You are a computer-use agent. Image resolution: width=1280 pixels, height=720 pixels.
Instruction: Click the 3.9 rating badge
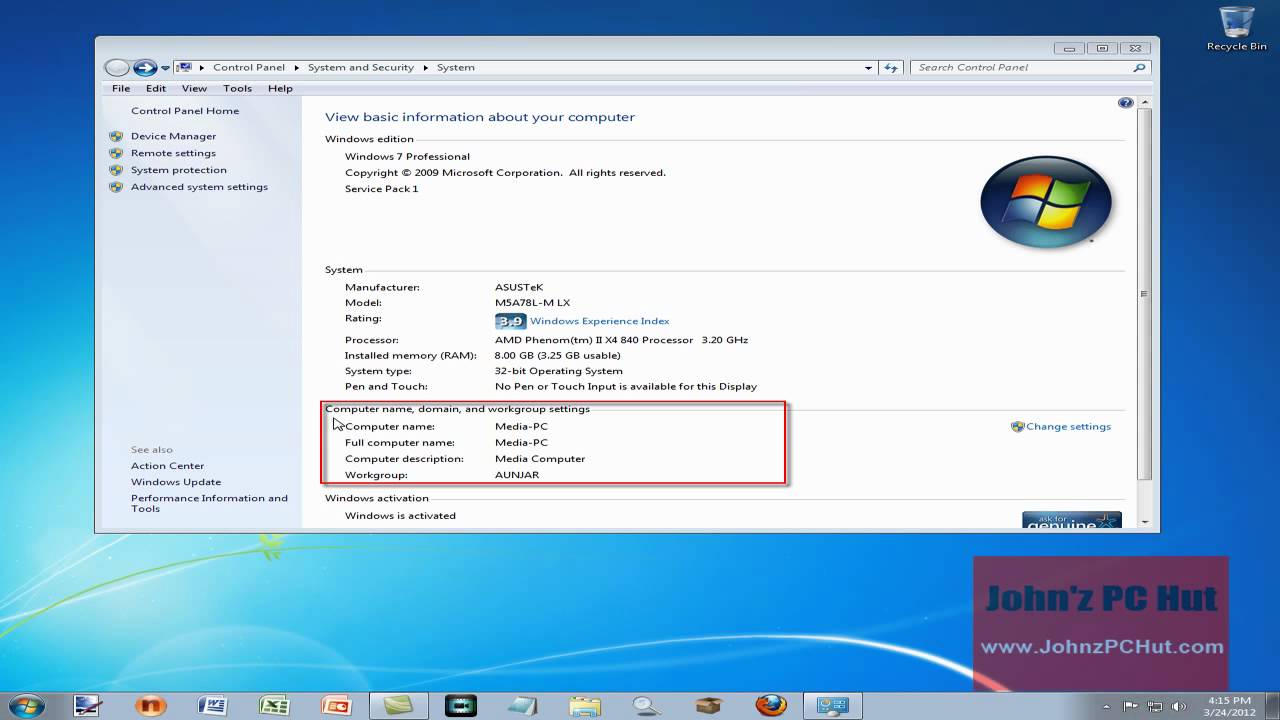coord(510,321)
